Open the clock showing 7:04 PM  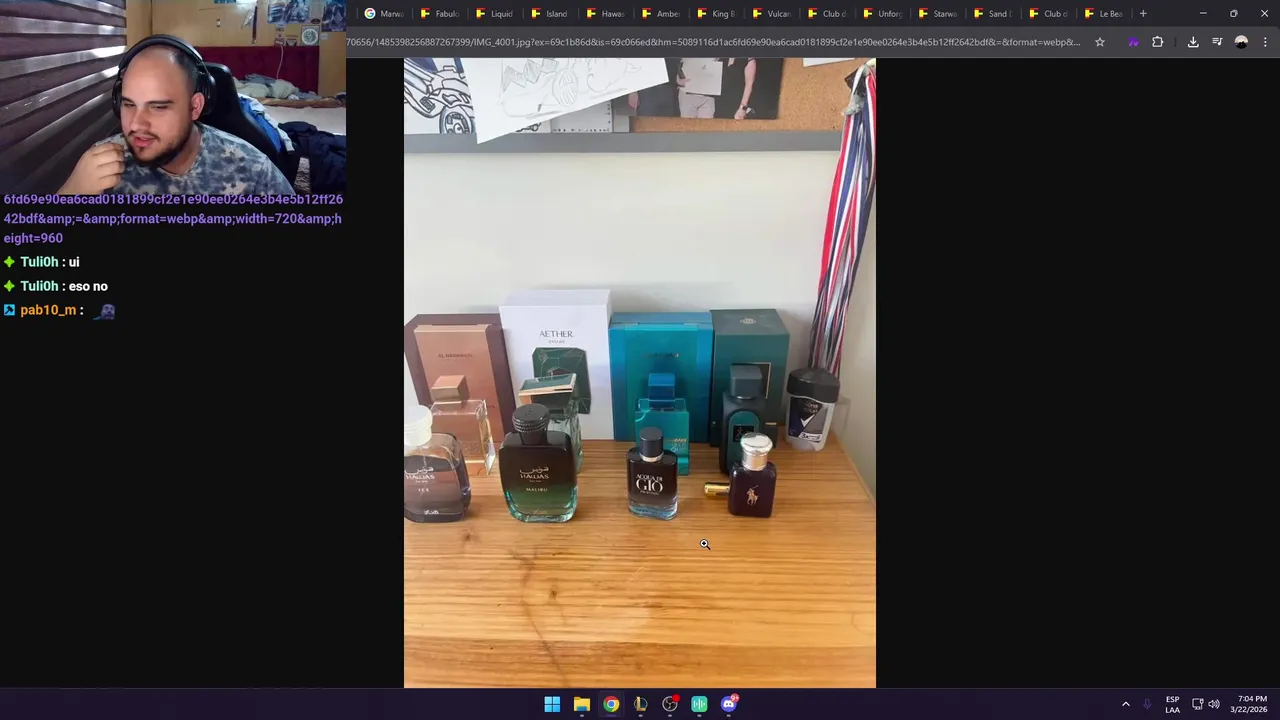pos(1249,704)
